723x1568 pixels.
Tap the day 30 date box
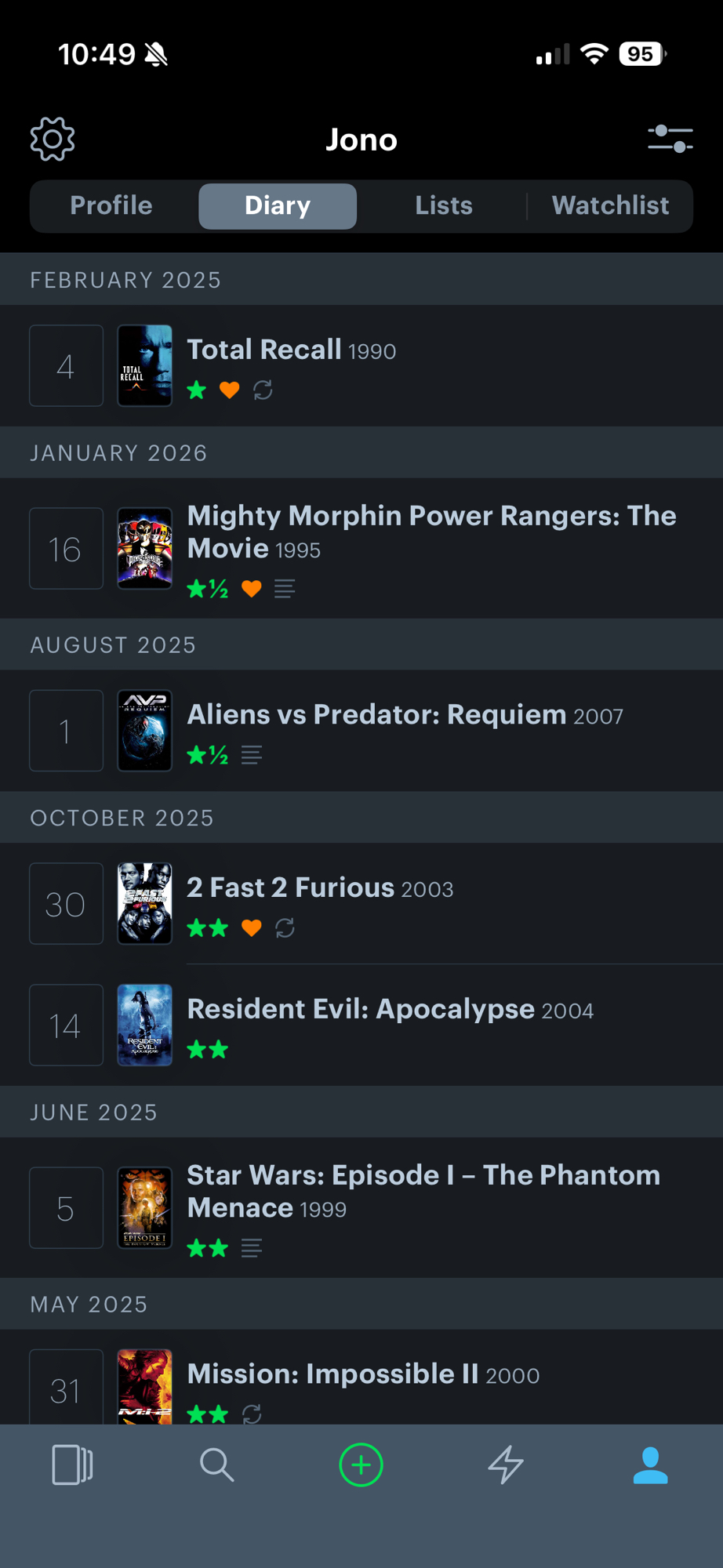pos(66,904)
